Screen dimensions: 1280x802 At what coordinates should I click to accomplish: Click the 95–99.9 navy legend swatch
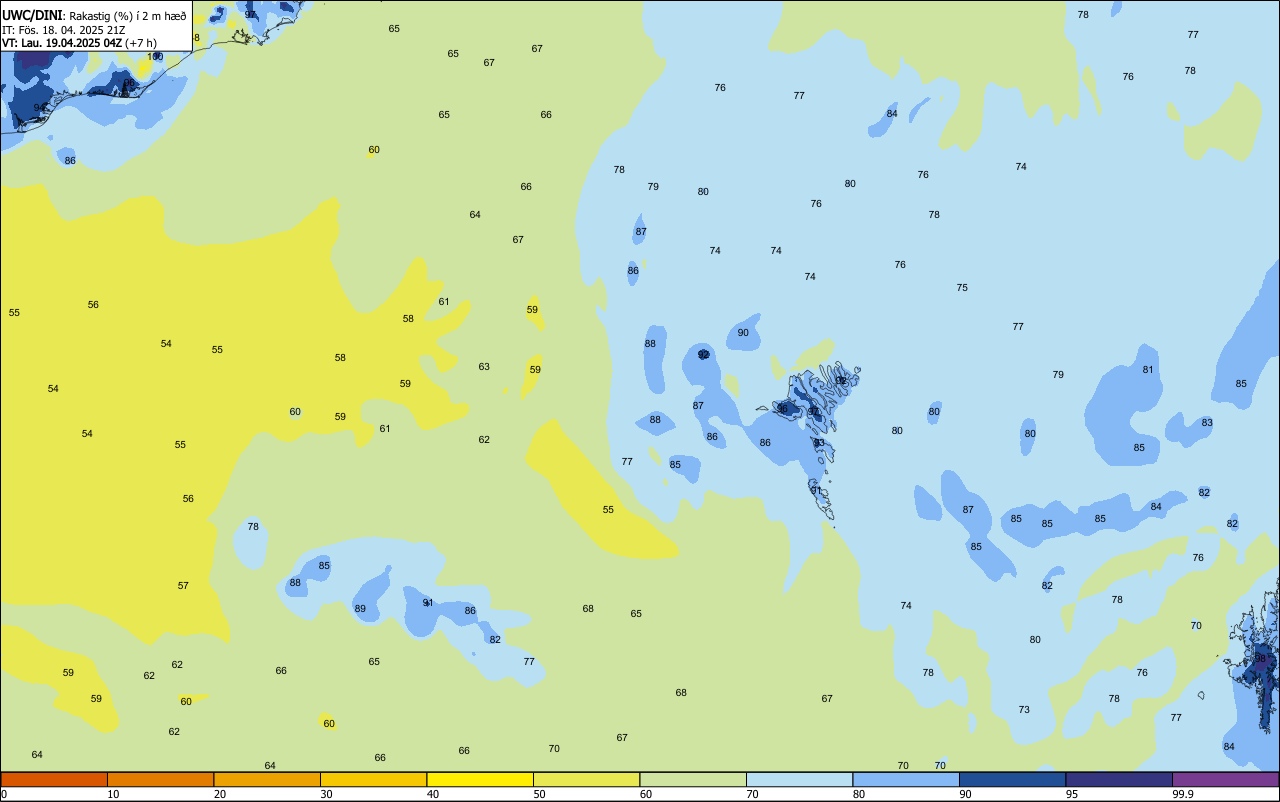(1119, 779)
